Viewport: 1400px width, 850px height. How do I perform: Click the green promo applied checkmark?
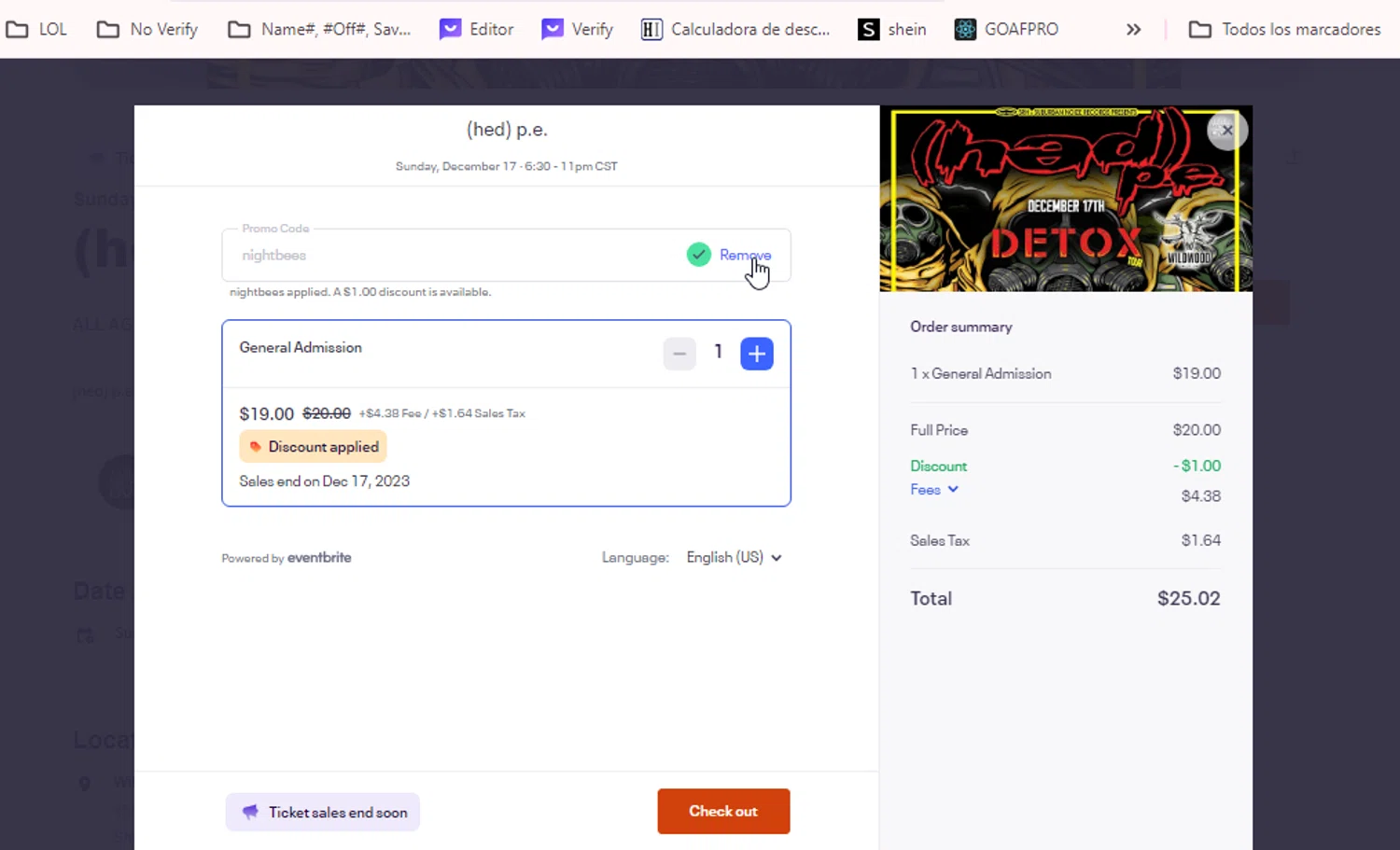(x=698, y=254)
